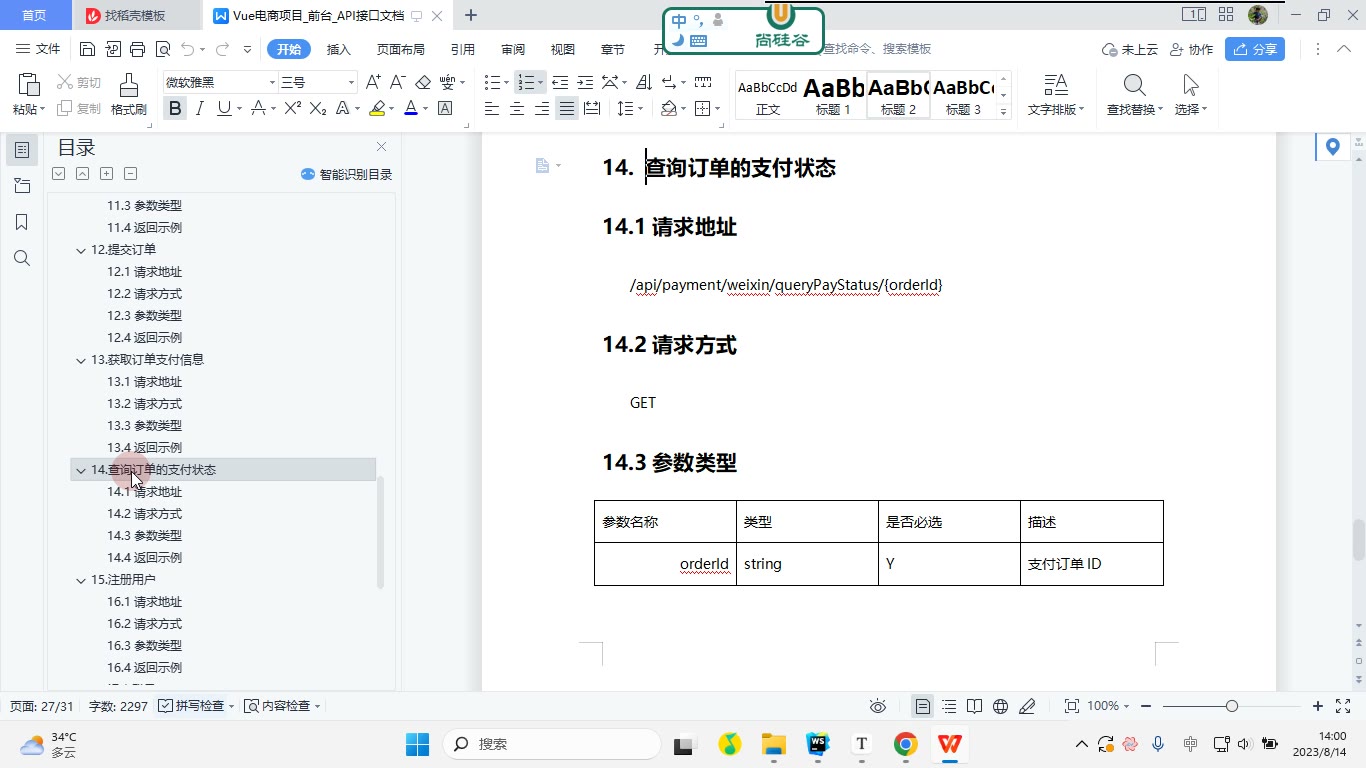Go to 14.3 参数类型 in outline
Image resolution: width=1366 pixels, height=768 pixels.
click(145, 536)
